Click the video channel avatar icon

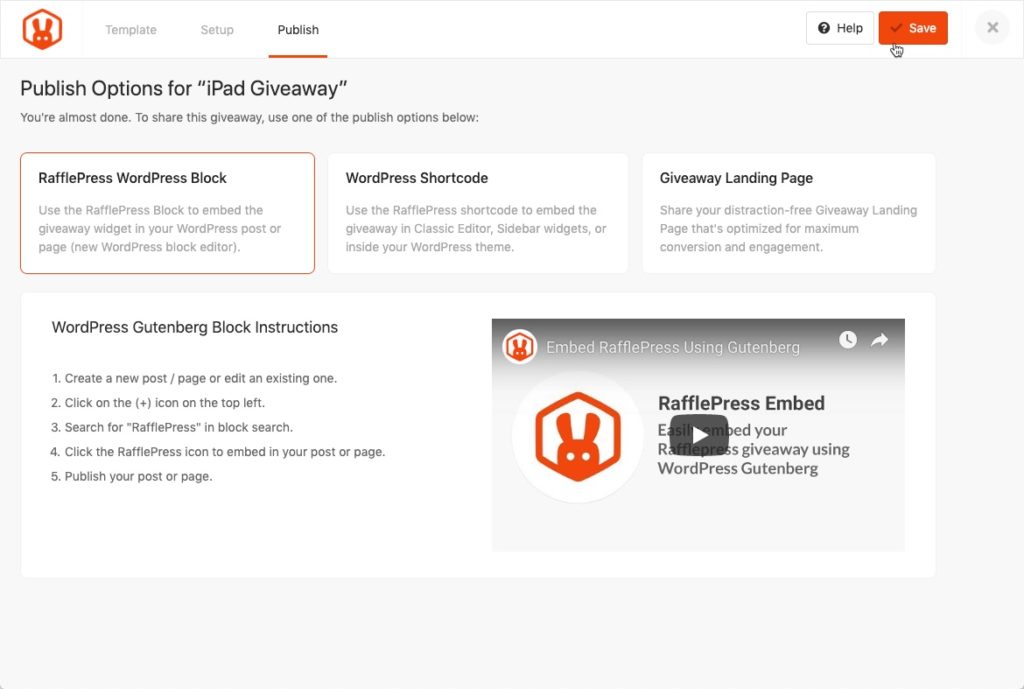tap(520, 347)
